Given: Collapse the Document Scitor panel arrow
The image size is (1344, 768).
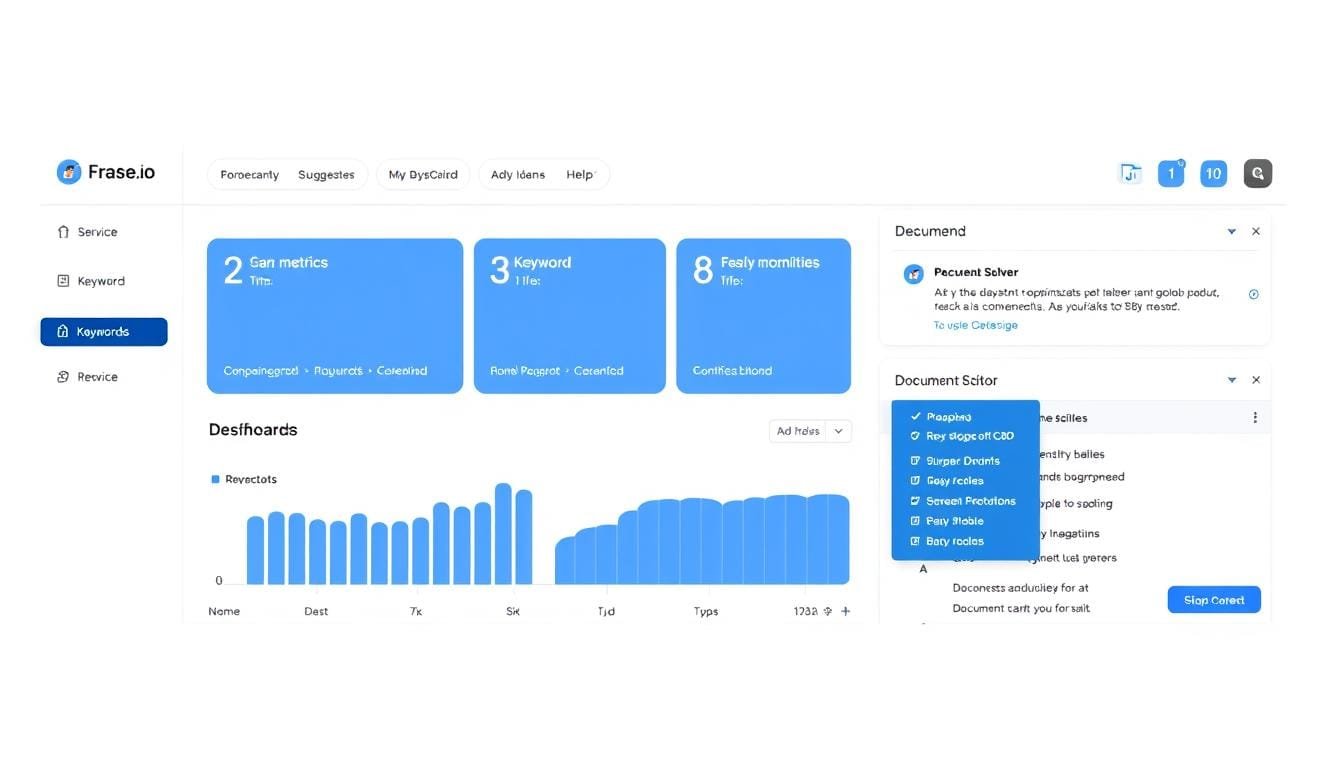Looking at the screenshot, I should coord(1232,381).
